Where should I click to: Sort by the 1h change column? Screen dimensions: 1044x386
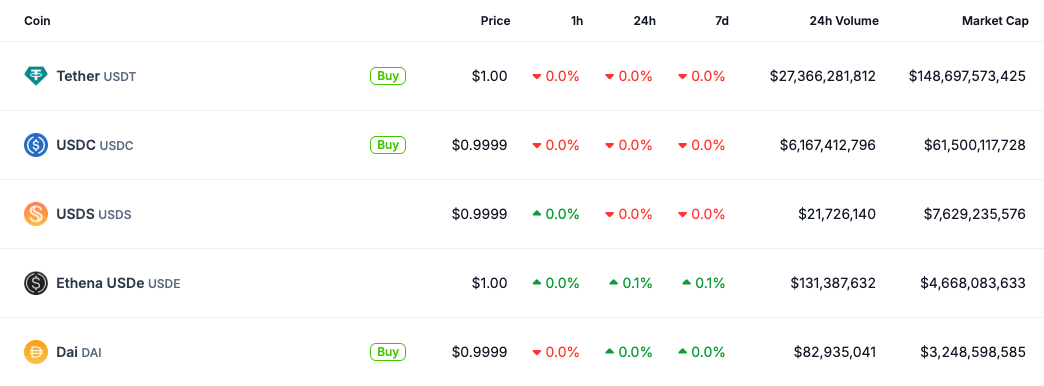577,21
